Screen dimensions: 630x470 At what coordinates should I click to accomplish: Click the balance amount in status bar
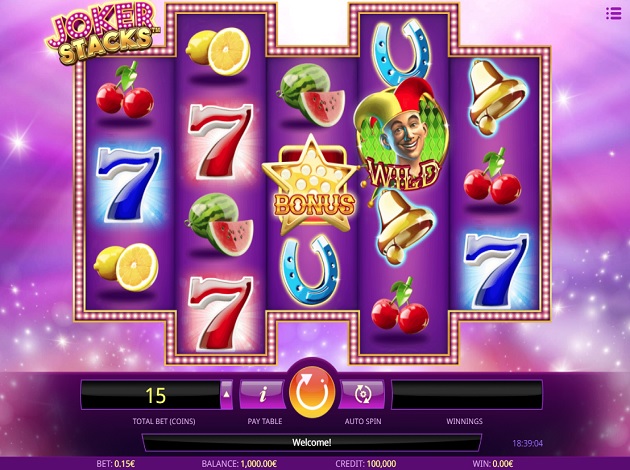pos(239,464)
